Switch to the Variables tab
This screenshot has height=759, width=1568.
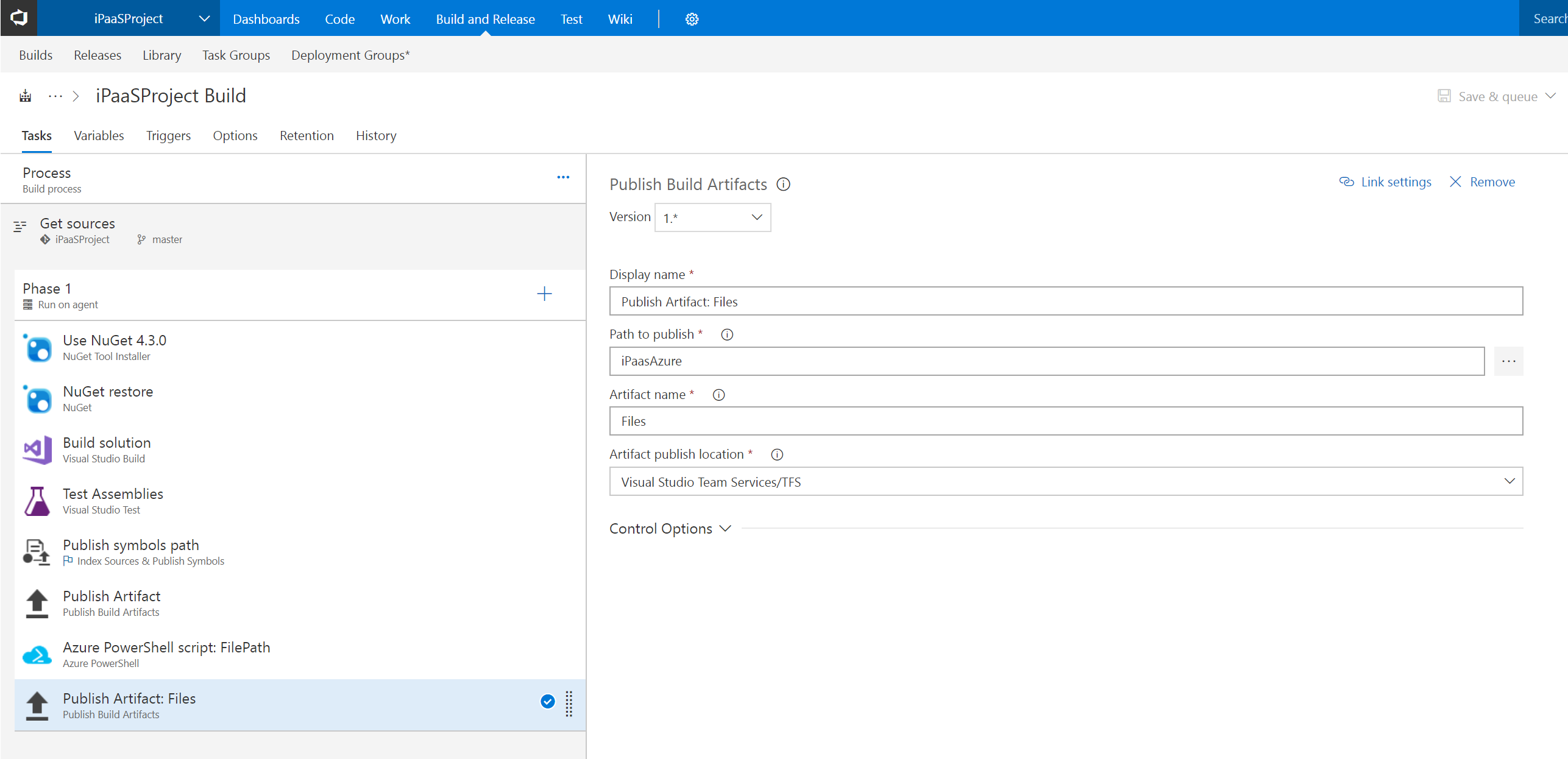point(99,136)
